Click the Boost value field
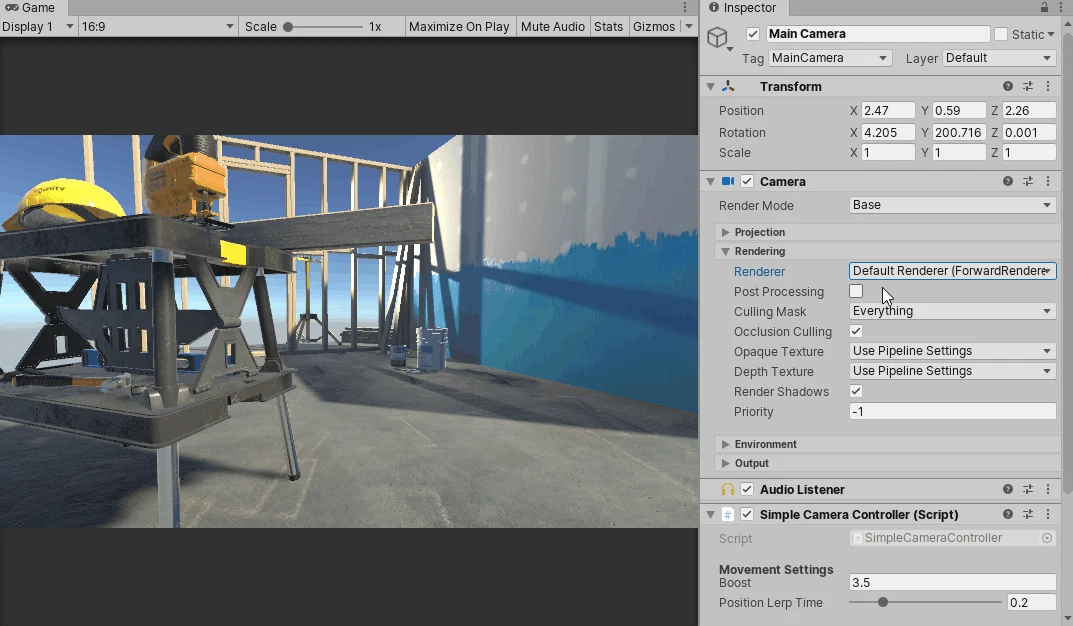Viewport: 1073px width, 626px height. (952, 583)
